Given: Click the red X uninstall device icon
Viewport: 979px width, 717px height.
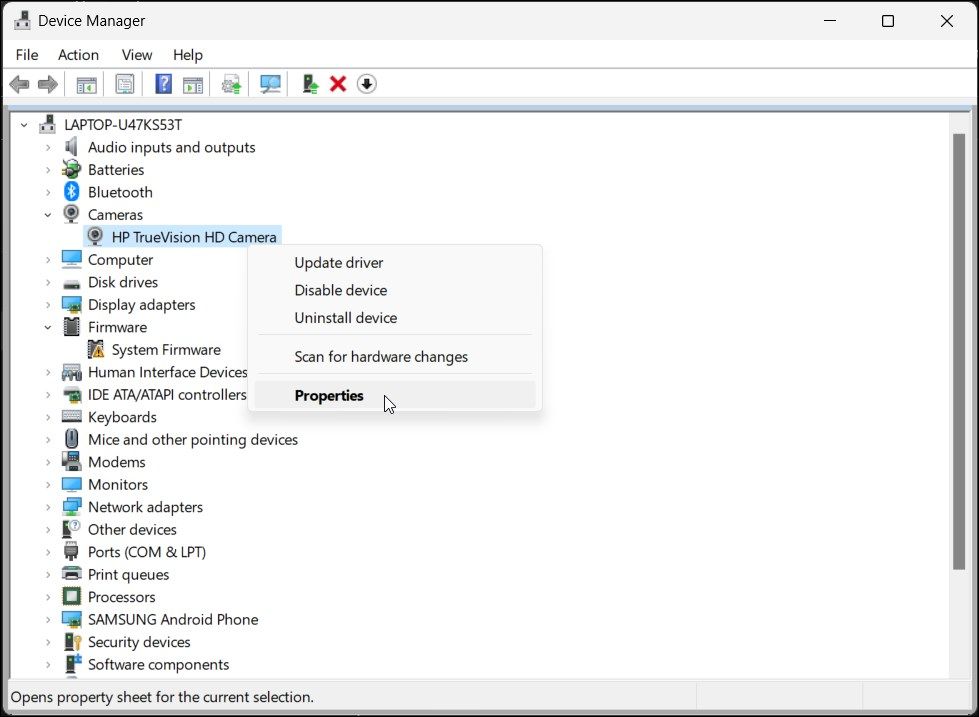Looking at the screenshot, I should point(338,84).
